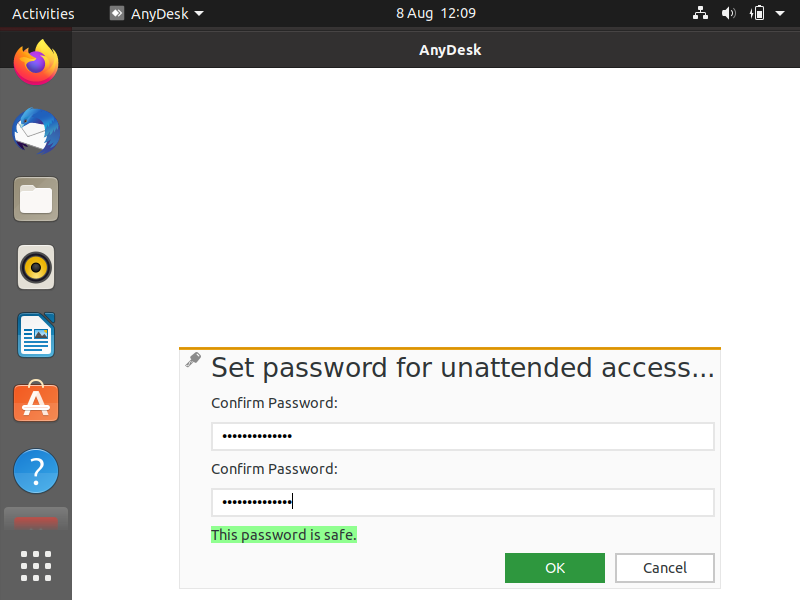Show all applications grid
Viewport: 800px width, 600px height.
[36, 566]
